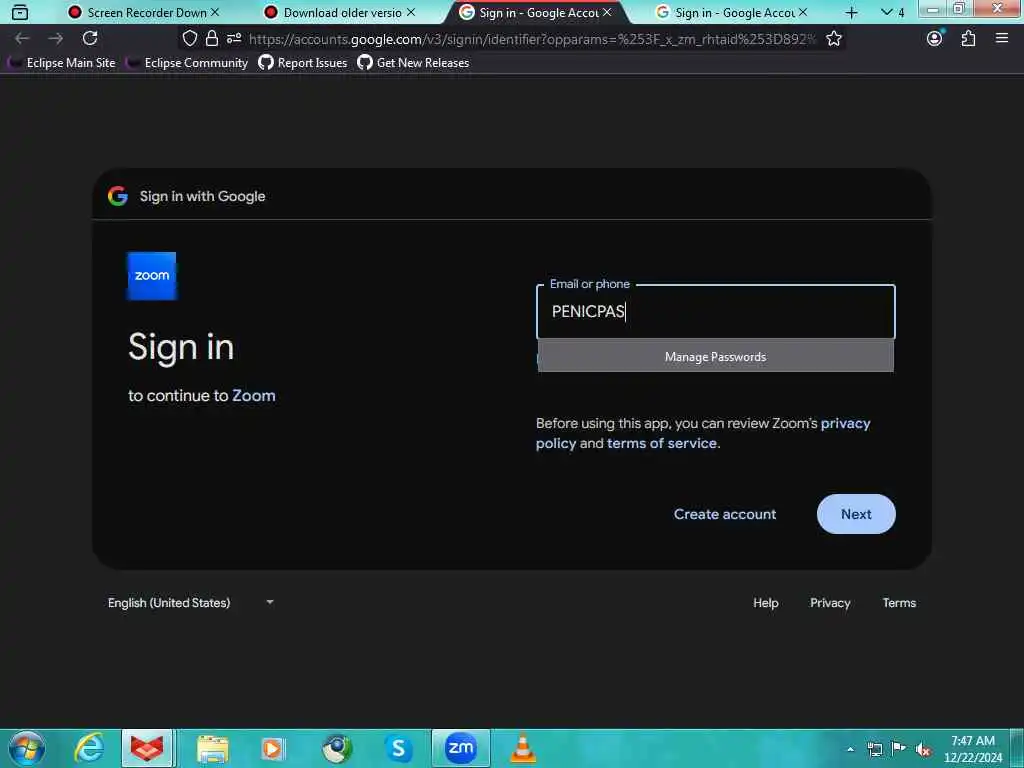Viewport: 1024px width, 768px height.
Task: Open Zoom app in the taskbar
Action: pyautogui.click(x=461, y=748)
